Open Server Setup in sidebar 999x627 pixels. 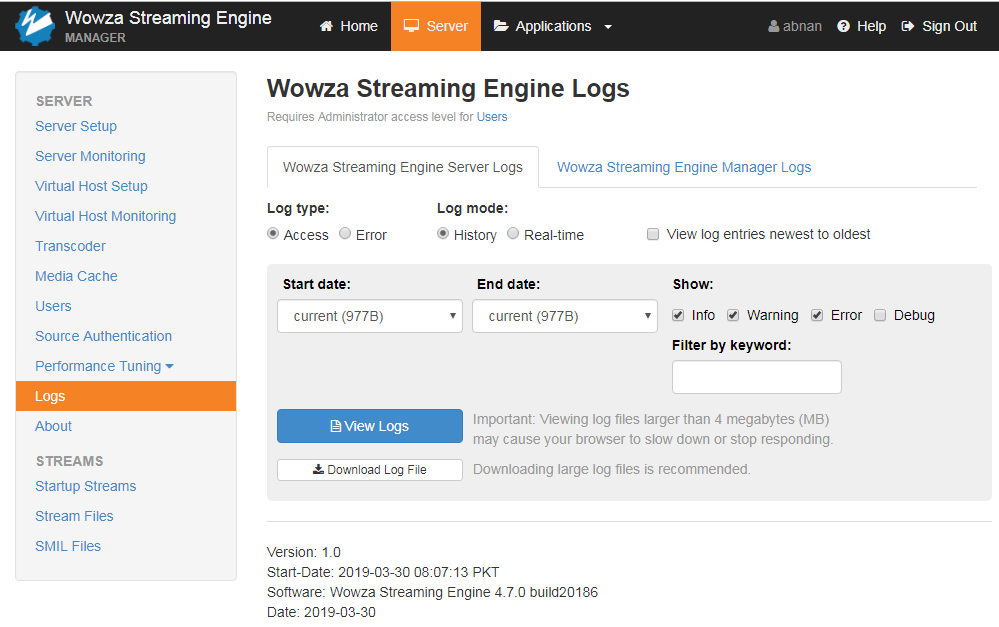(x=76, y=126)
